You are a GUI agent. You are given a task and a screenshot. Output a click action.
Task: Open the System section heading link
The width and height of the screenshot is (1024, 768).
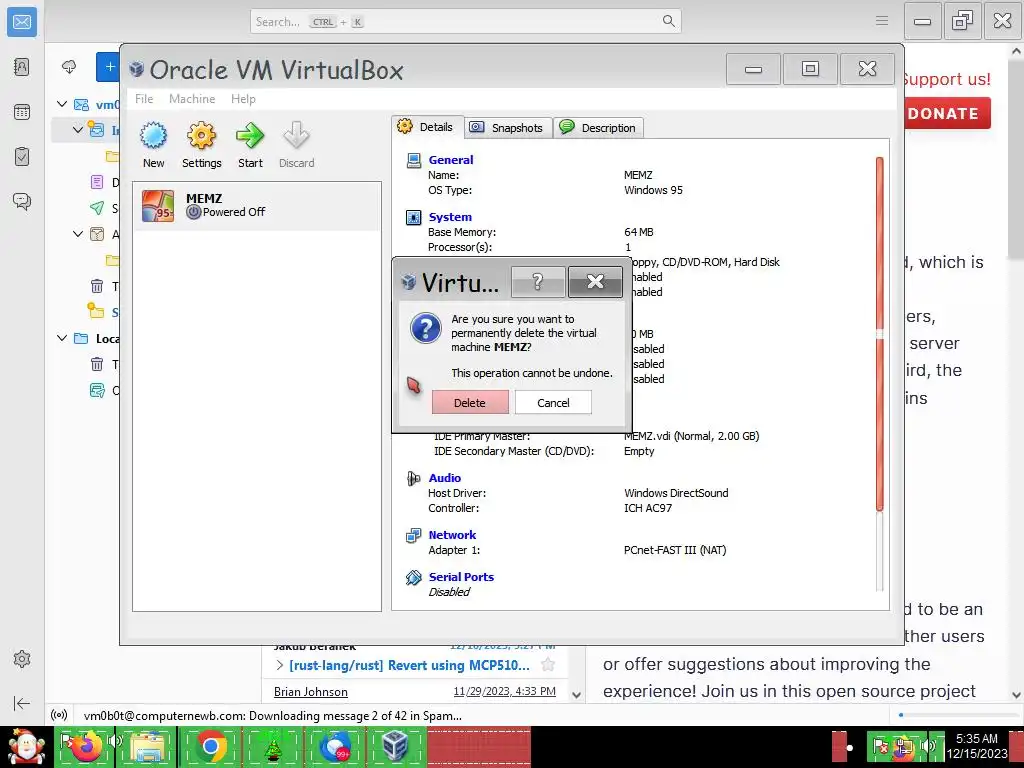[x=450, y=217]
